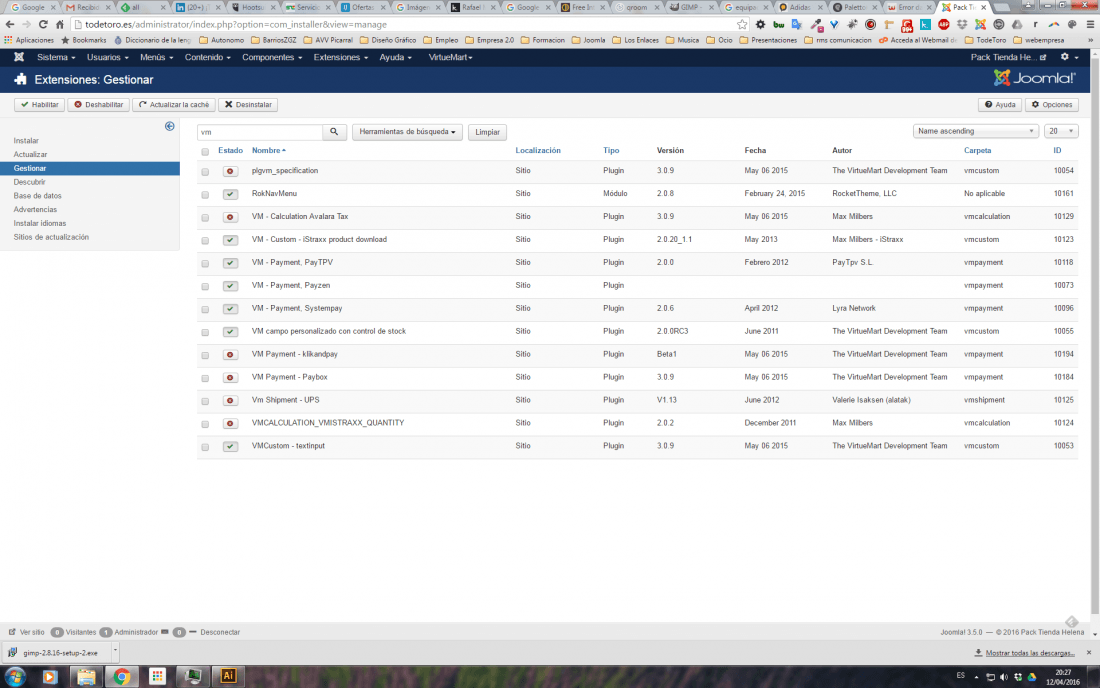Check the select-all checkbox in table header

tap(205, 151)
